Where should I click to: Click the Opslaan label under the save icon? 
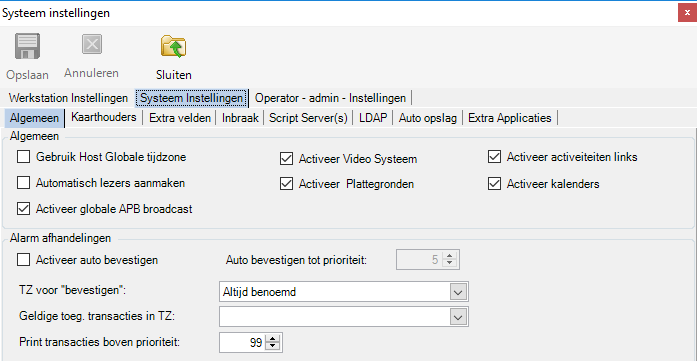(28, 75)
